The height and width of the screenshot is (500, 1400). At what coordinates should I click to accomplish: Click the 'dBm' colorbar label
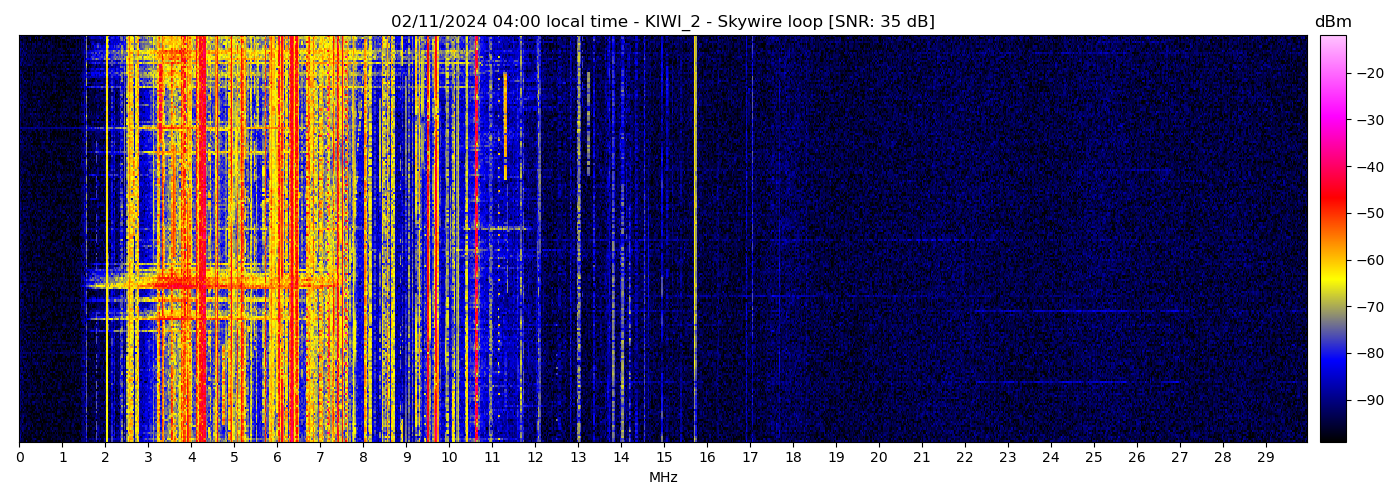(1332, 22)
